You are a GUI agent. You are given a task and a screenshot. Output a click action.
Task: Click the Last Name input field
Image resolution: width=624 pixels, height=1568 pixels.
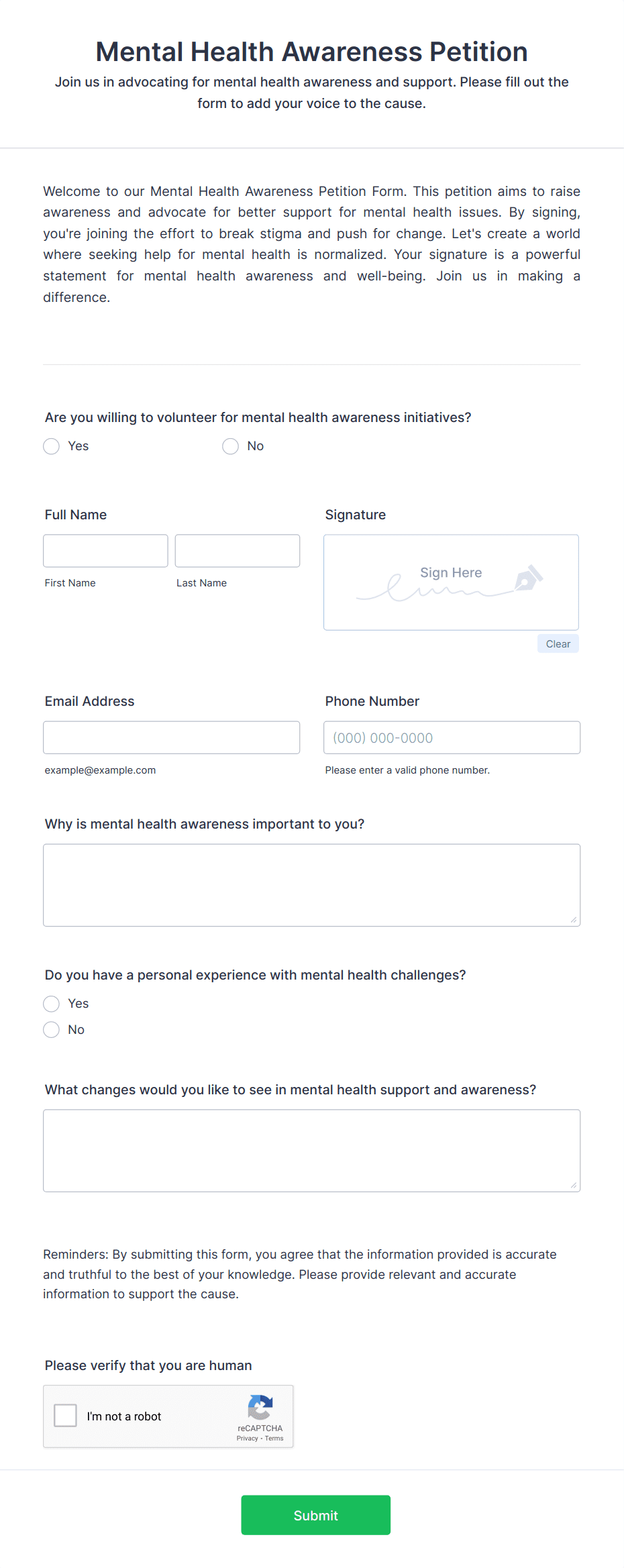(238, 551)
